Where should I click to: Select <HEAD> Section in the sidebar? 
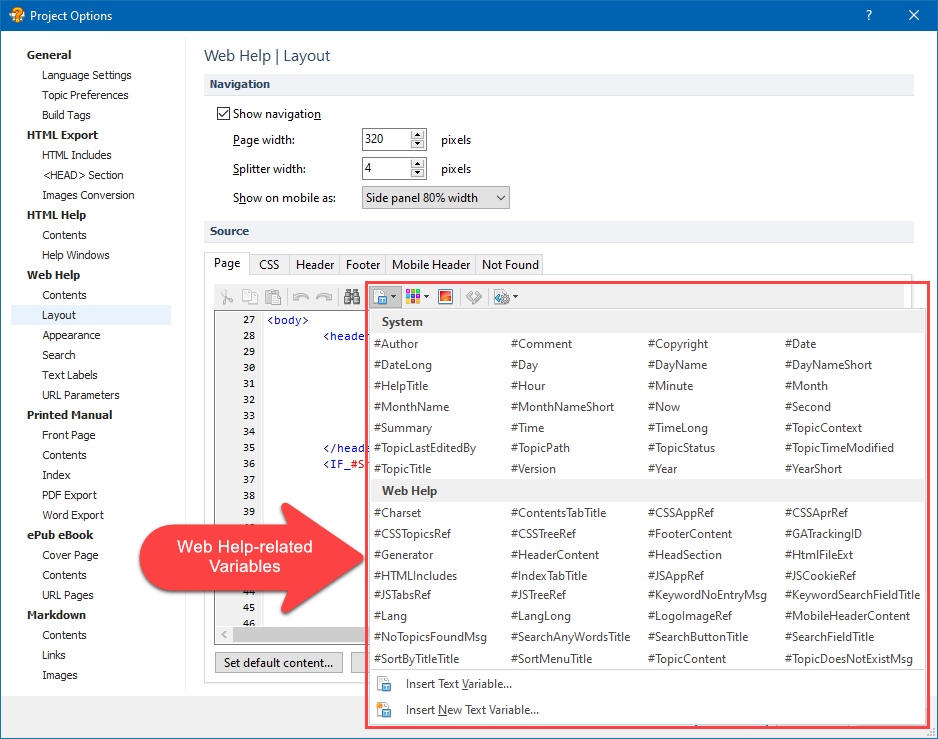[x=83, y=175]
